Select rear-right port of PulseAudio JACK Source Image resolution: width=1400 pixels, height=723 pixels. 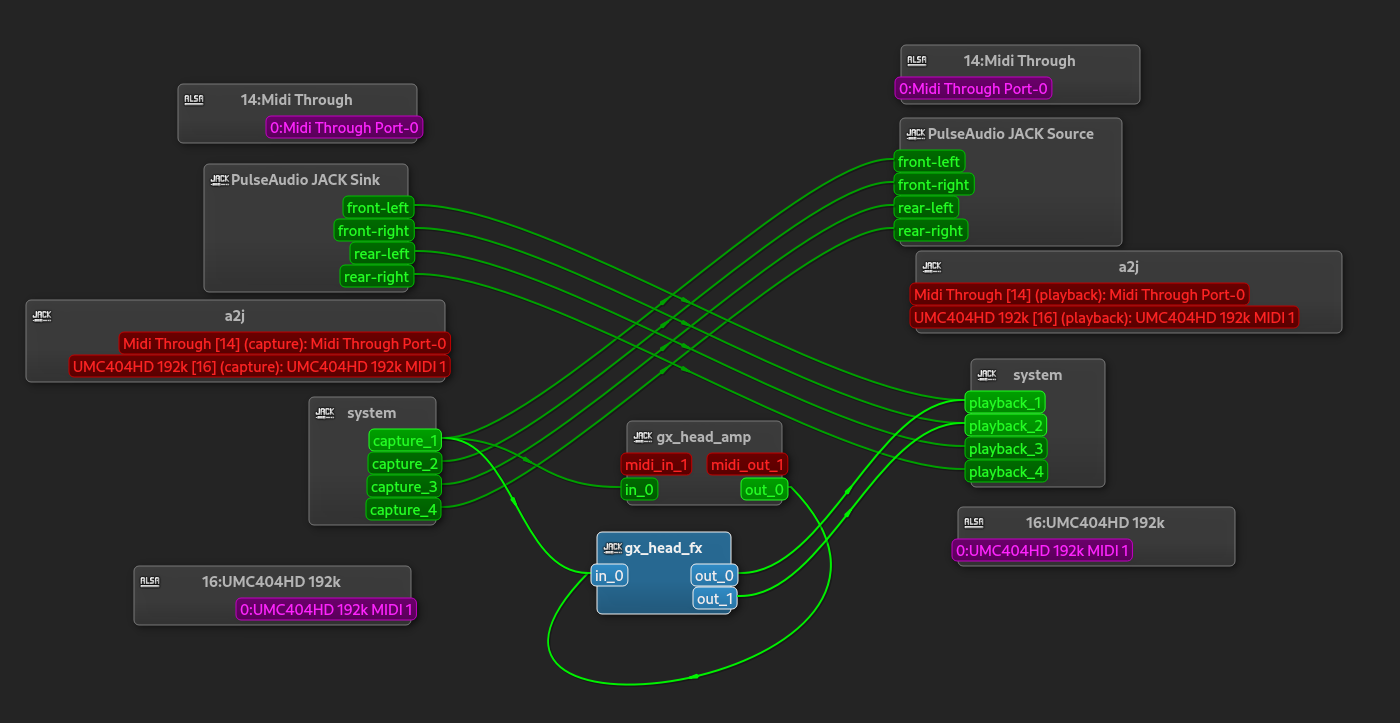931,231
